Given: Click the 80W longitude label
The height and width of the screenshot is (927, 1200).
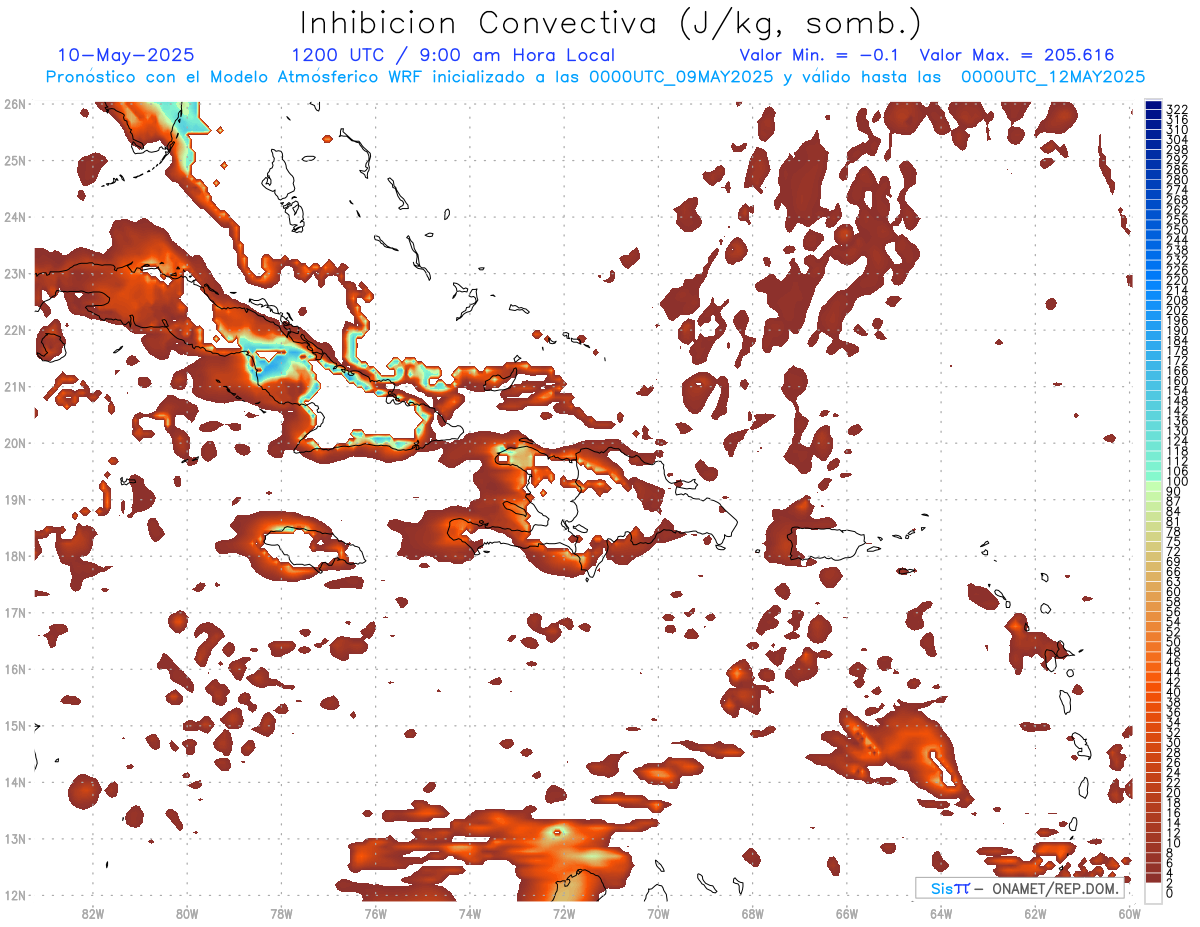Looking at the screenshot, I should pyautogui.click(x=187, y=913).
